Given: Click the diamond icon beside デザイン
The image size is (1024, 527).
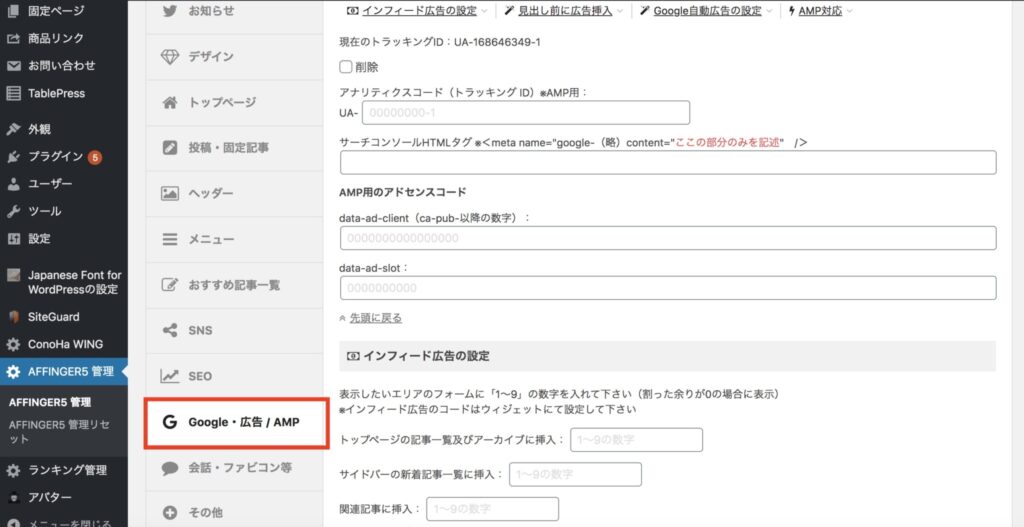Looking at the screenshot, I should pyautogui.click(x=170, y=57).
